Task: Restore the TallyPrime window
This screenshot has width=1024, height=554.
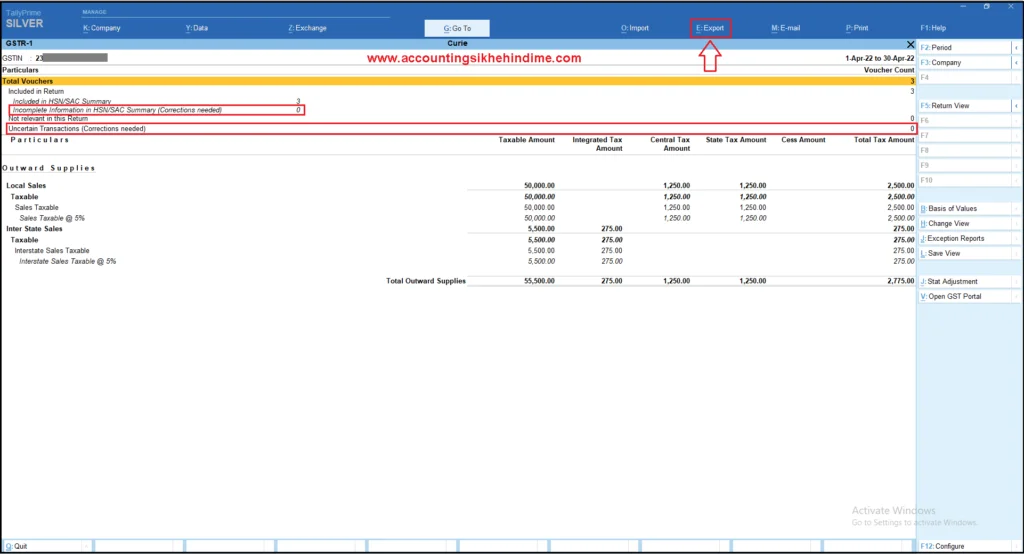Action: coord(987,6)
